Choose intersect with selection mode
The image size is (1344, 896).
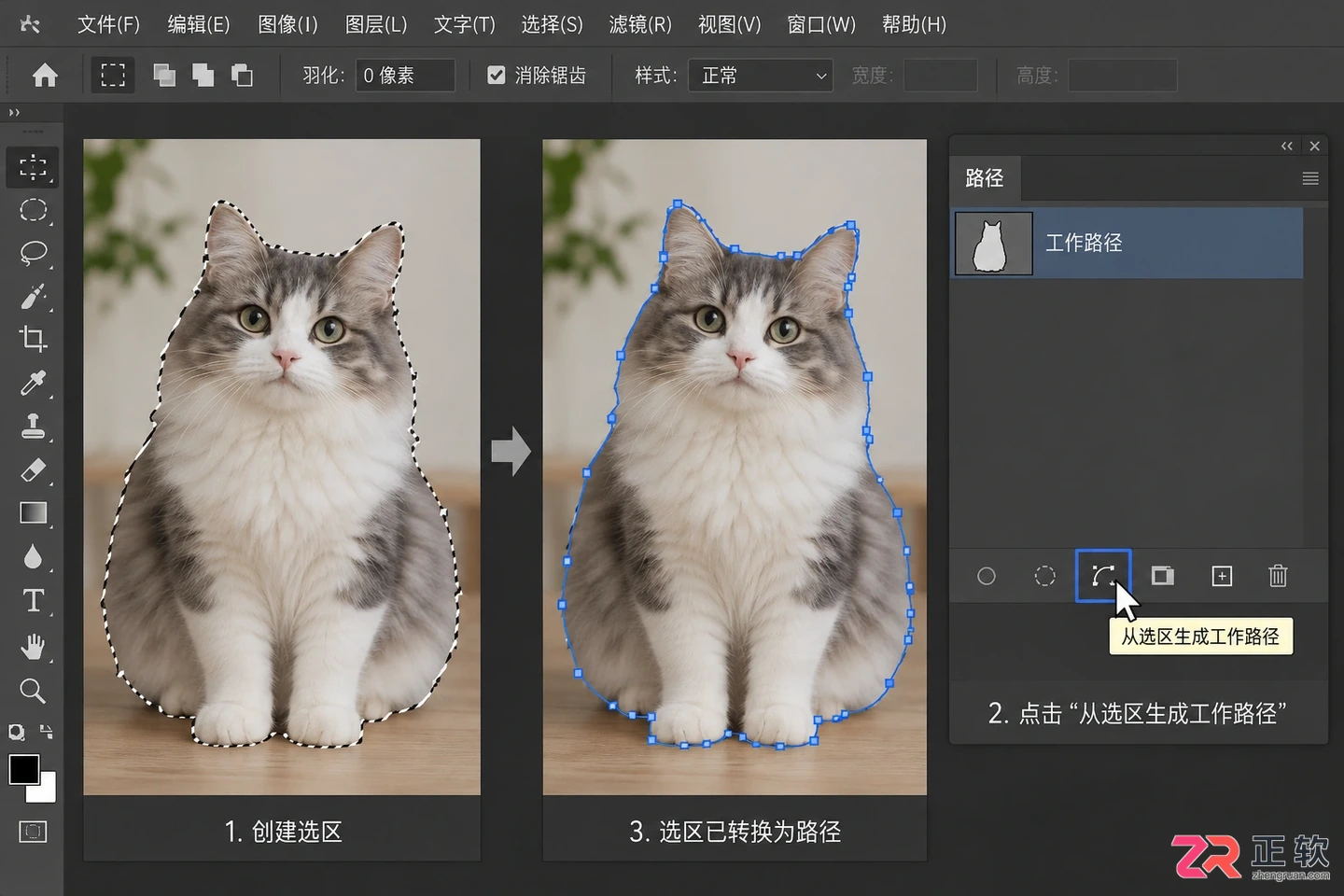click(242, 76)
